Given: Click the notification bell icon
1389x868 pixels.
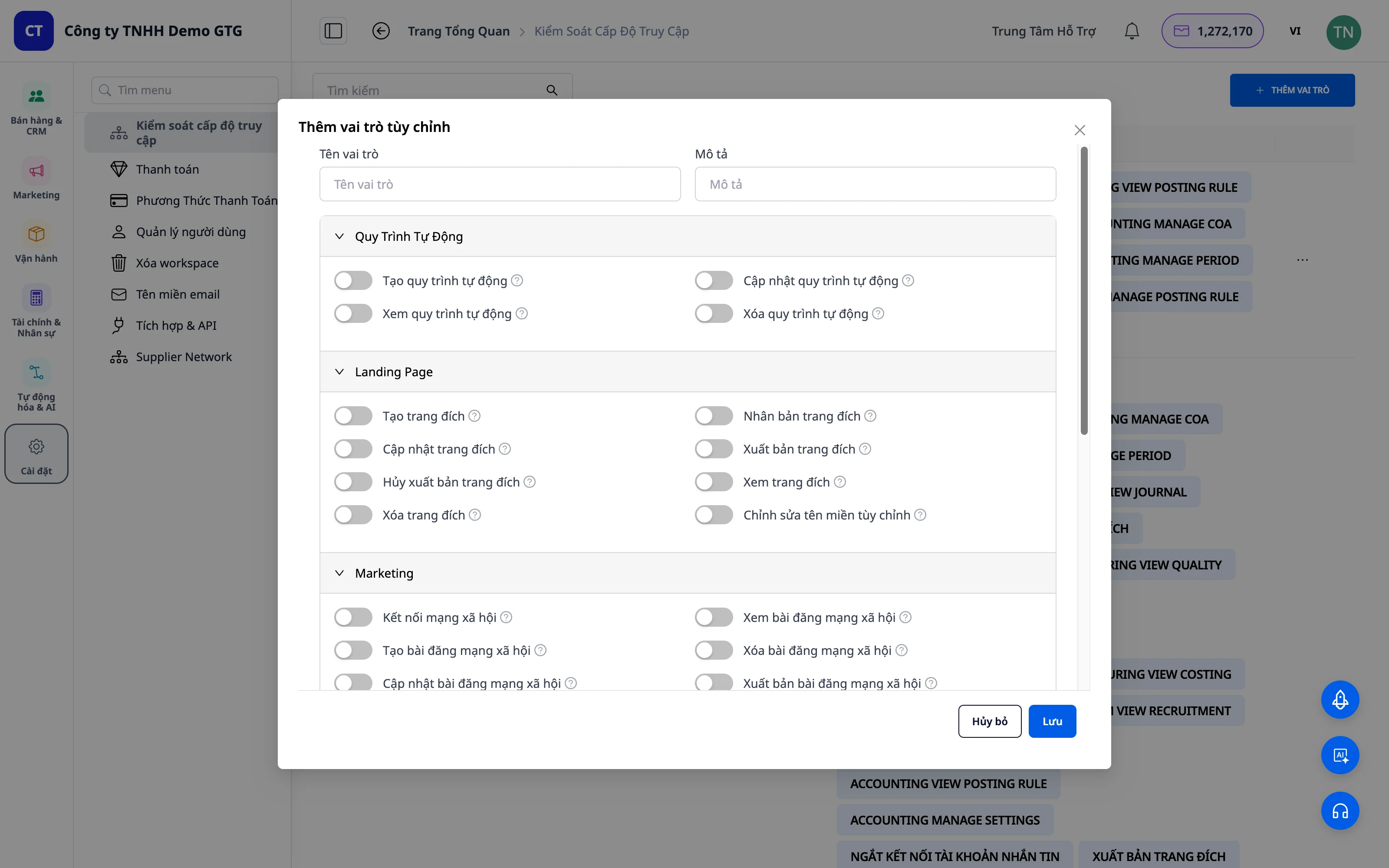Looking at the screenshot, I should pyautogui.click(x=1131, y=31).
